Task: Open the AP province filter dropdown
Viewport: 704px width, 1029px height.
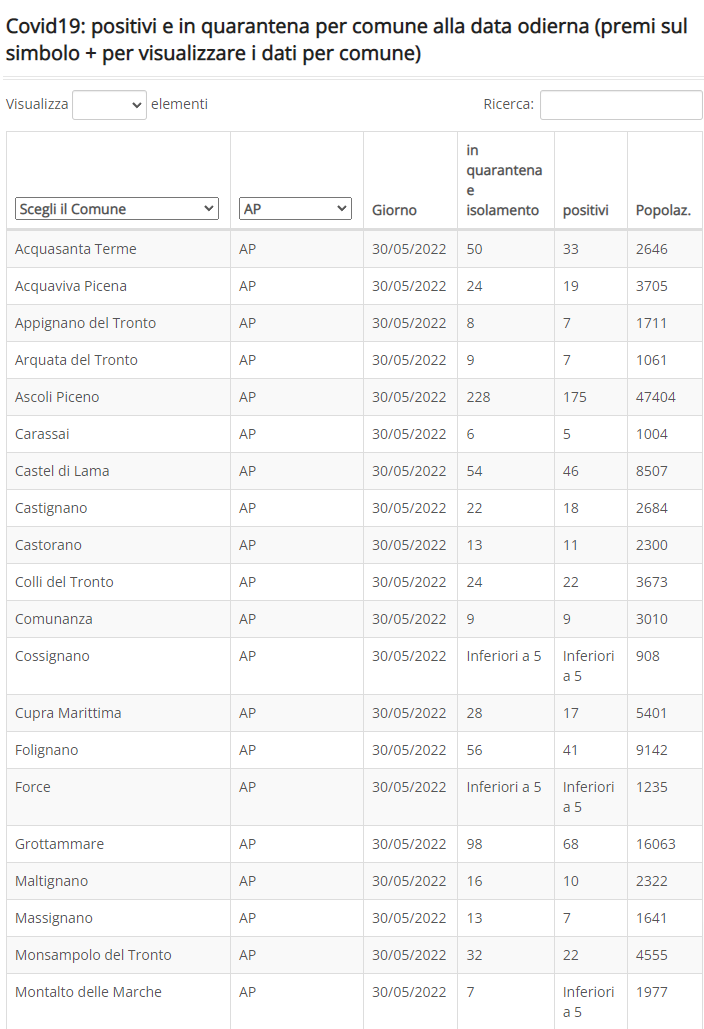Action: [295, 209]
